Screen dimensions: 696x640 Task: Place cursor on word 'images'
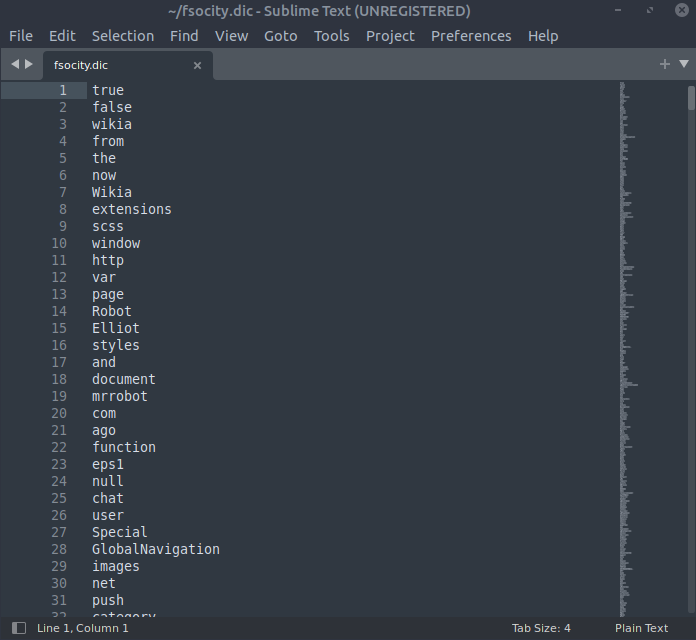coord(116,566)
